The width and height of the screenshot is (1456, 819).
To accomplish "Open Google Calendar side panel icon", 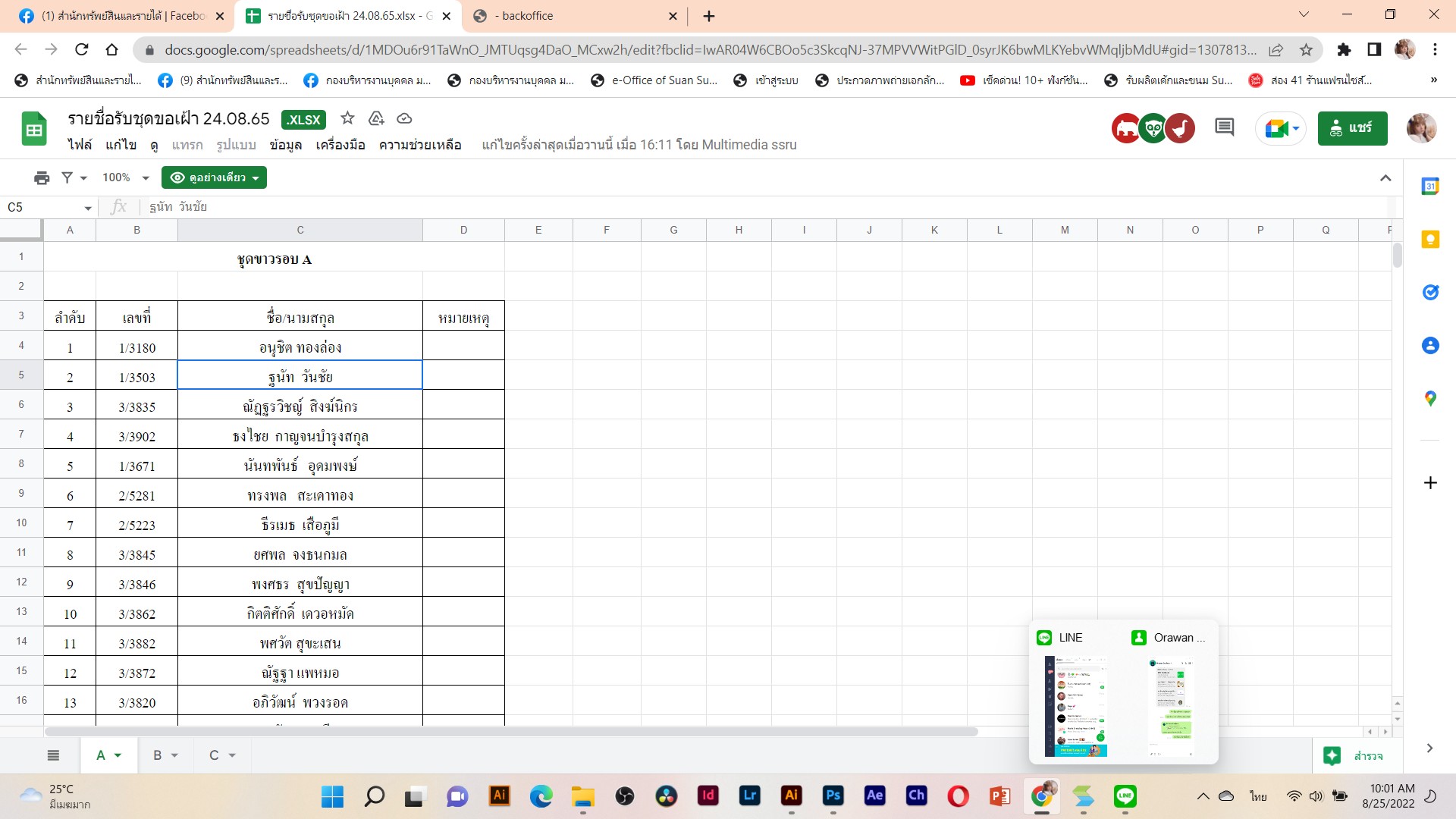I will [x=1430, y=187].
